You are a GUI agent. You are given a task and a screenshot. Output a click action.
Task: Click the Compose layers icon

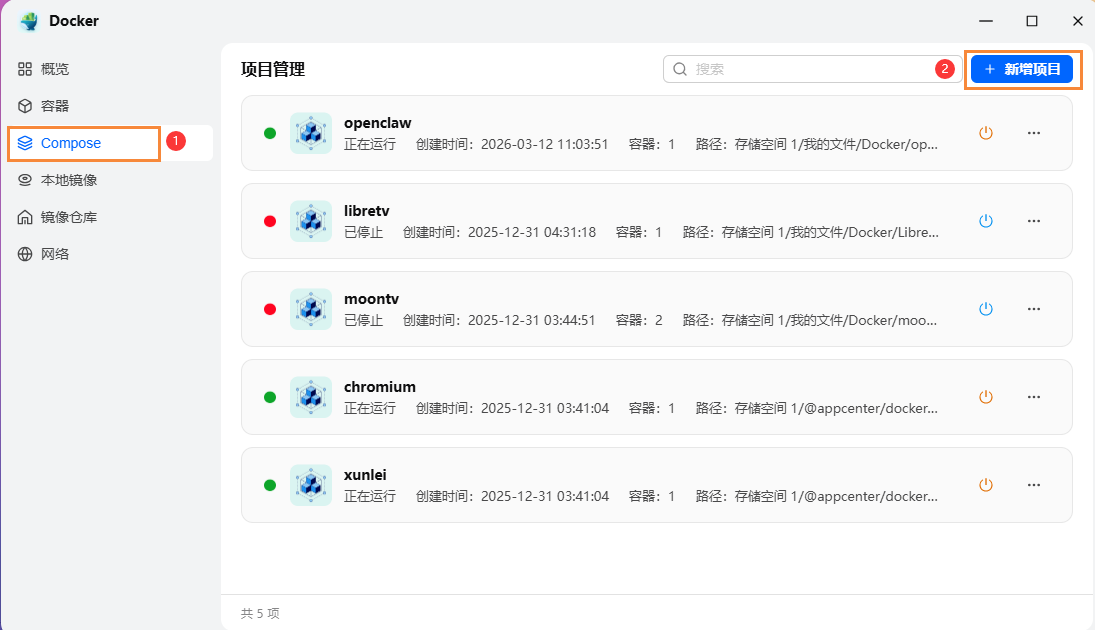[25, 143]
